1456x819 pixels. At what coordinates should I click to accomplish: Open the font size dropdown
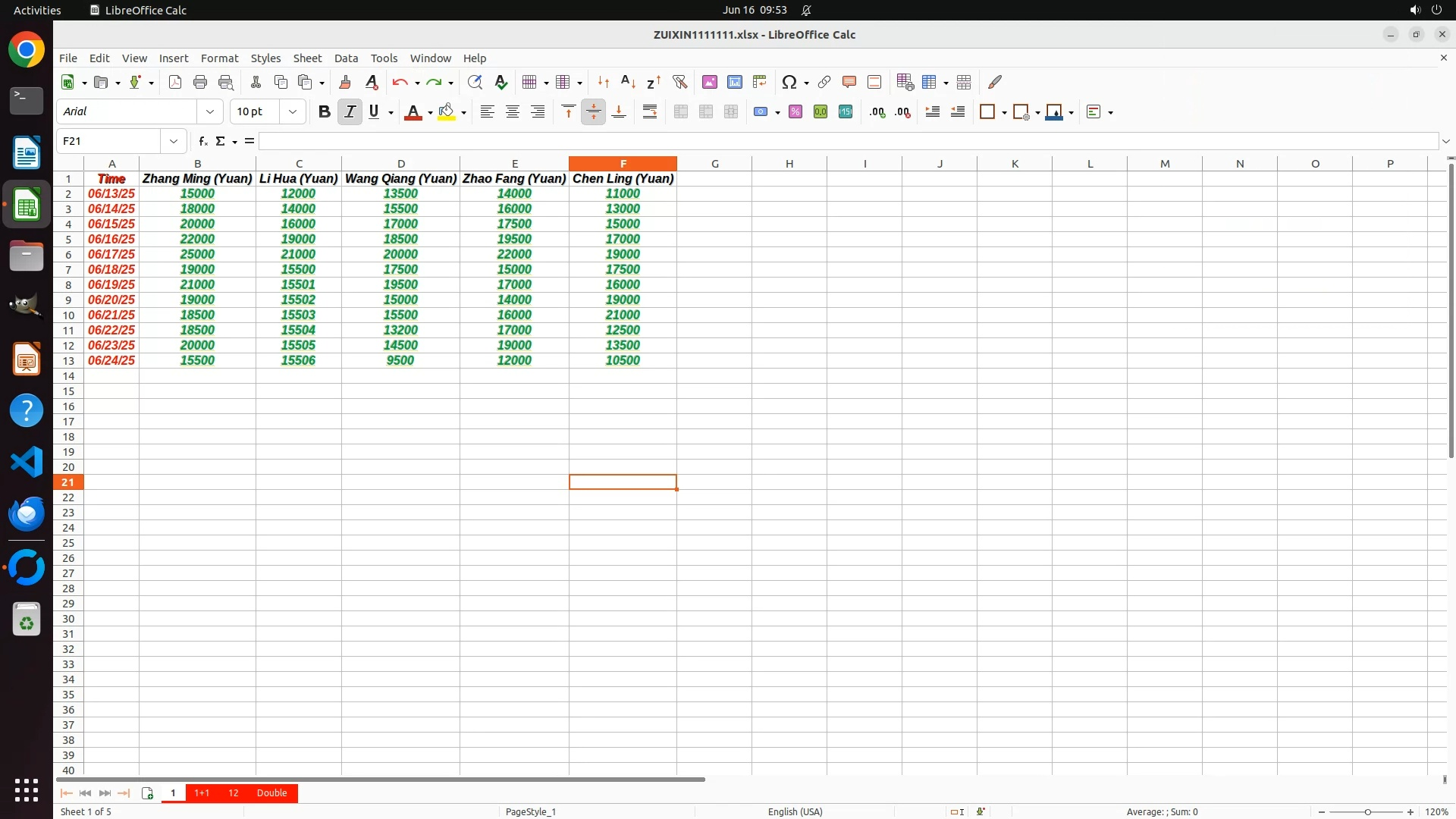click(x=293, y=111)
